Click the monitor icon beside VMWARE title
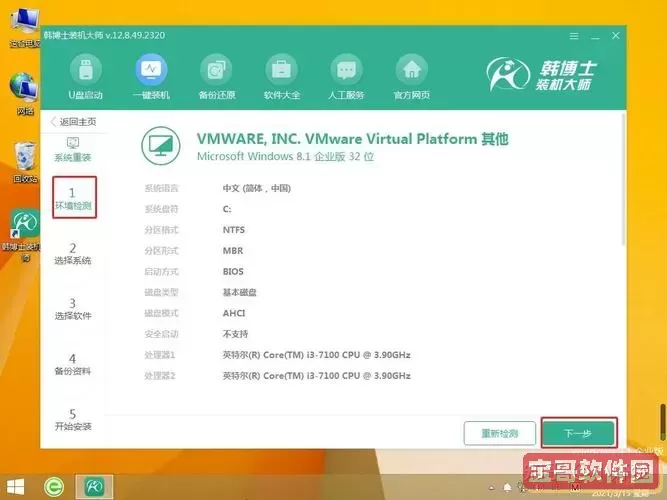 161,146
